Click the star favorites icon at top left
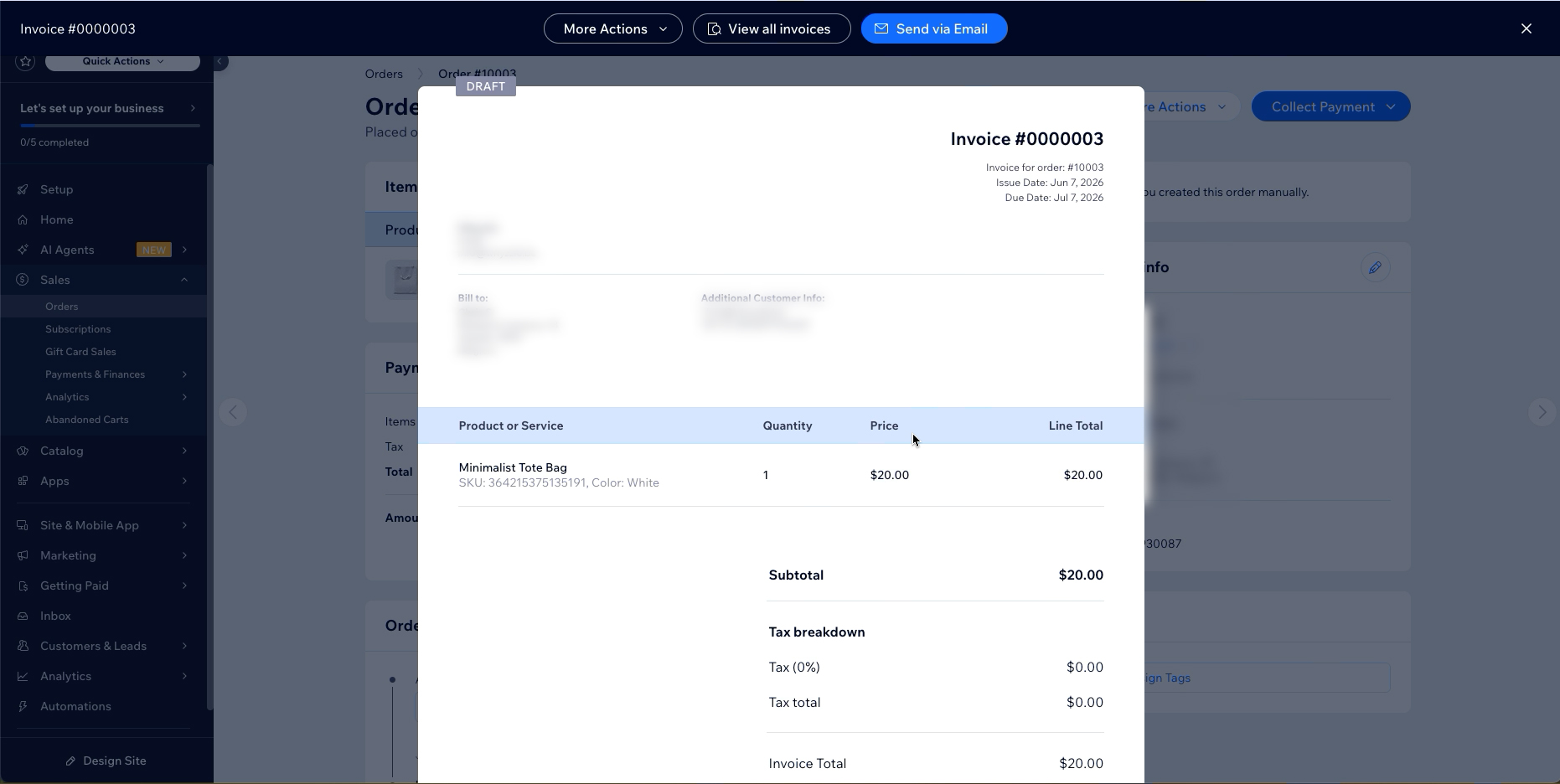Viewport: 1560px width, 784px height. tap(25, 62)
